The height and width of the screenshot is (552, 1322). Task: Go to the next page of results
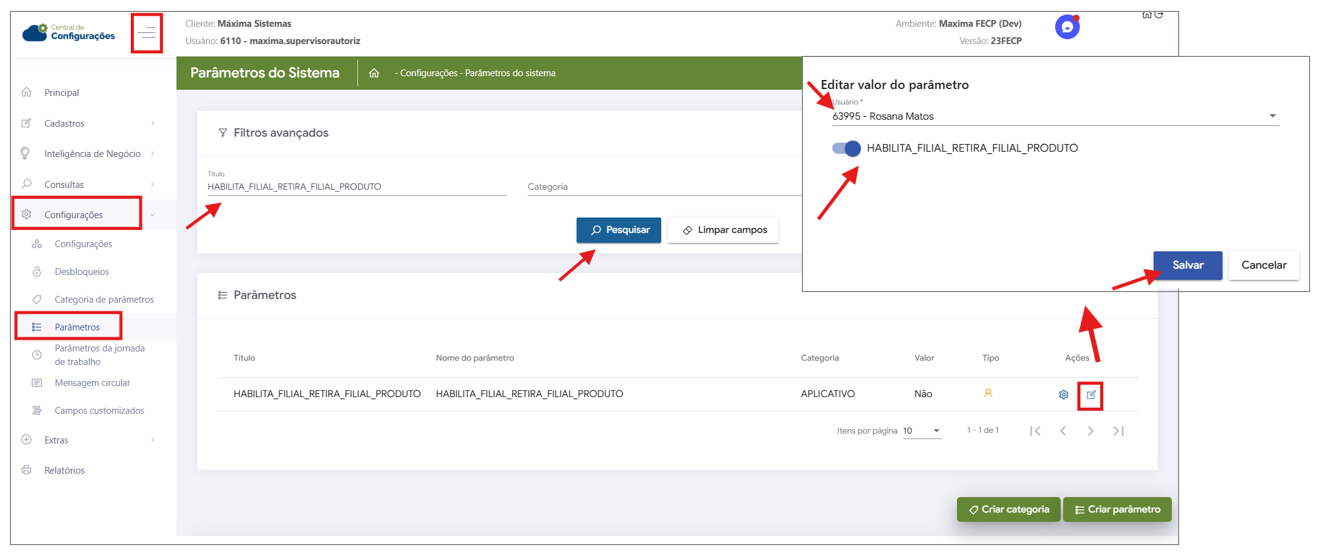click(1091, 431)
